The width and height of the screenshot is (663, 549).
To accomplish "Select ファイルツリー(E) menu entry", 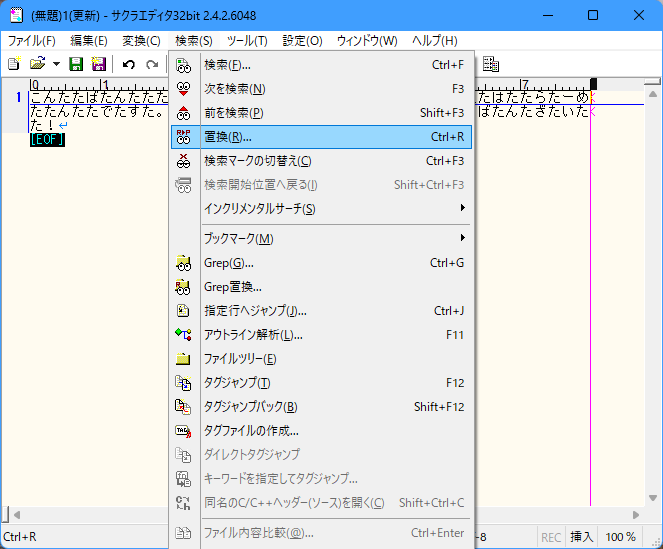I will [x=321, y=359].
